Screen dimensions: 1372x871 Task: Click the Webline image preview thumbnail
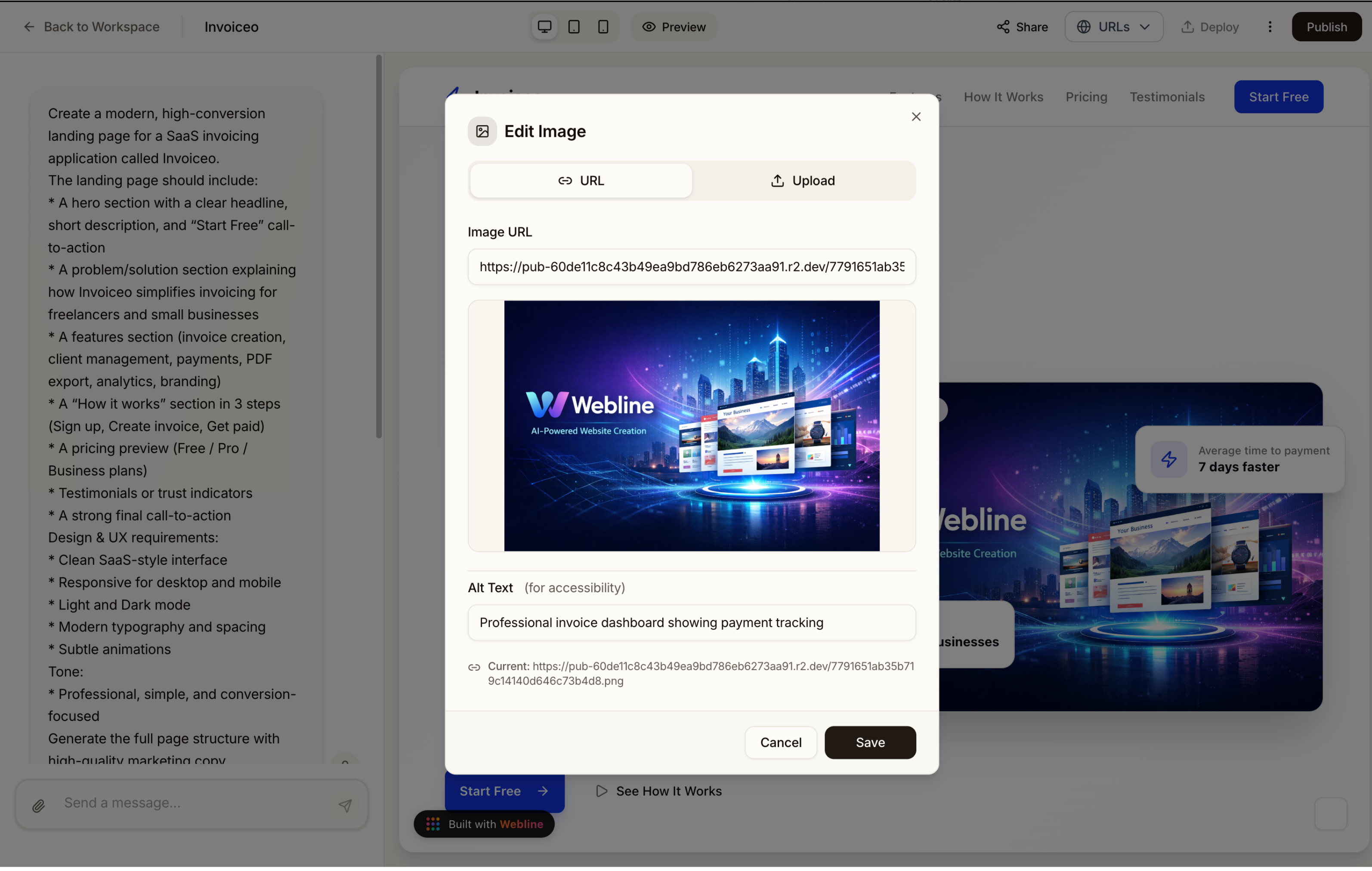coord(691,426)
